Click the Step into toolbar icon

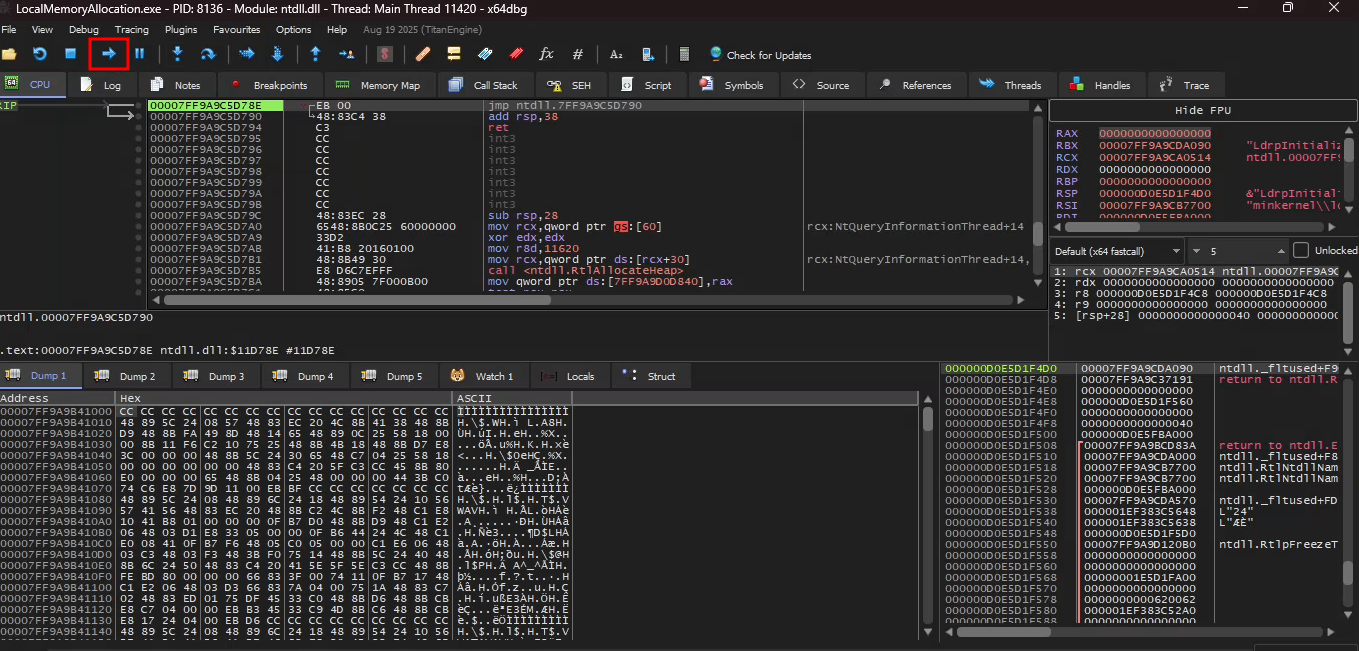pos(177,53)
